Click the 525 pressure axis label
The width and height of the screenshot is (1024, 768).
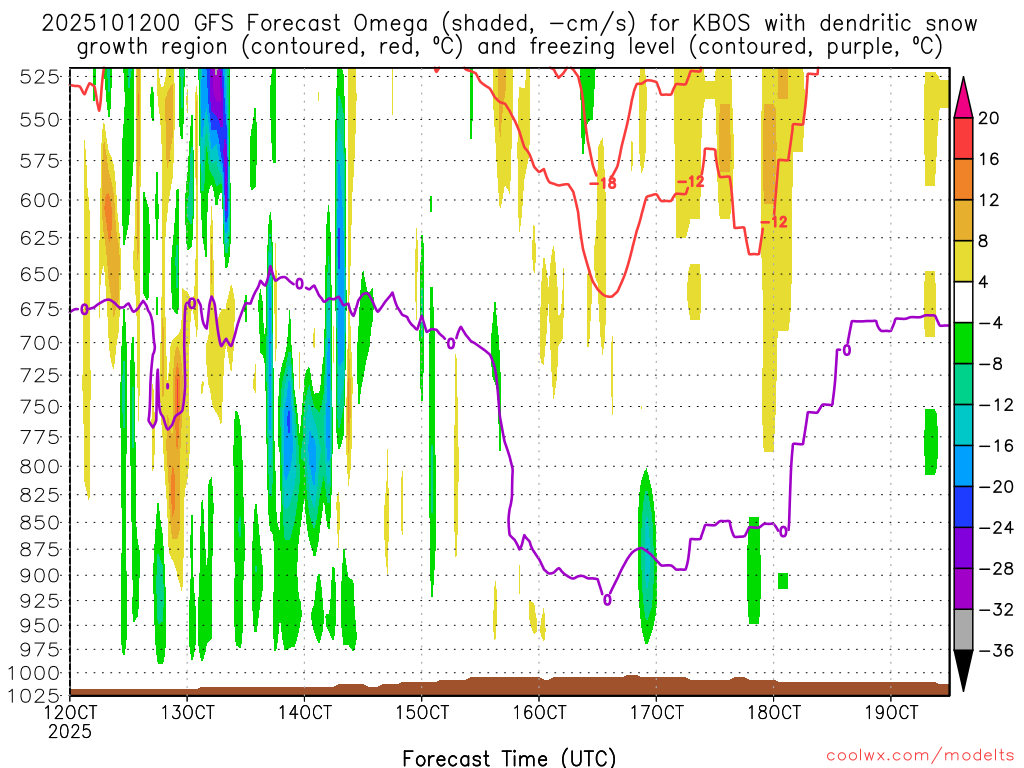click(40, 77)
